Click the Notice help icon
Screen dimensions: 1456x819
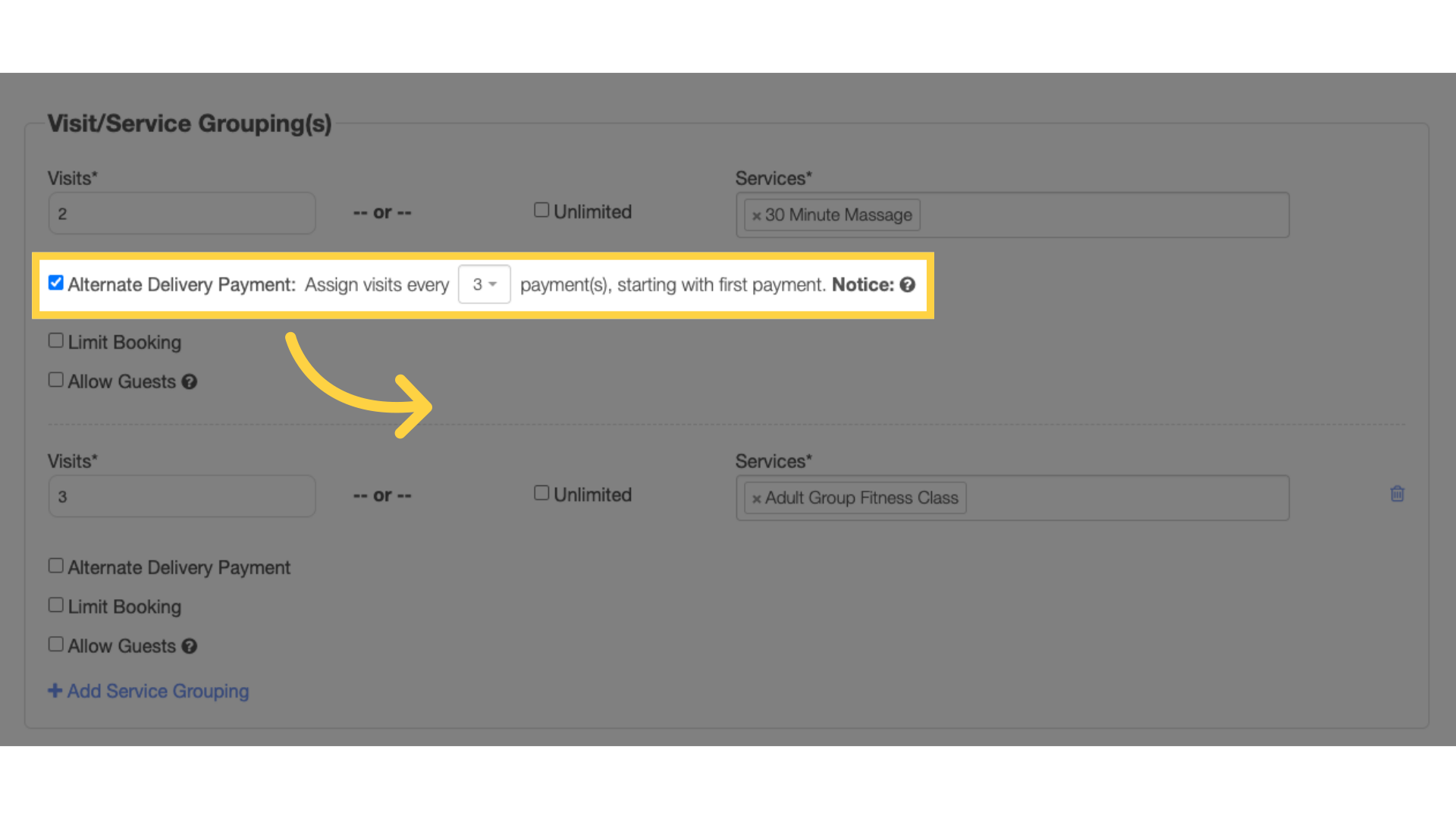click(907, 285)
